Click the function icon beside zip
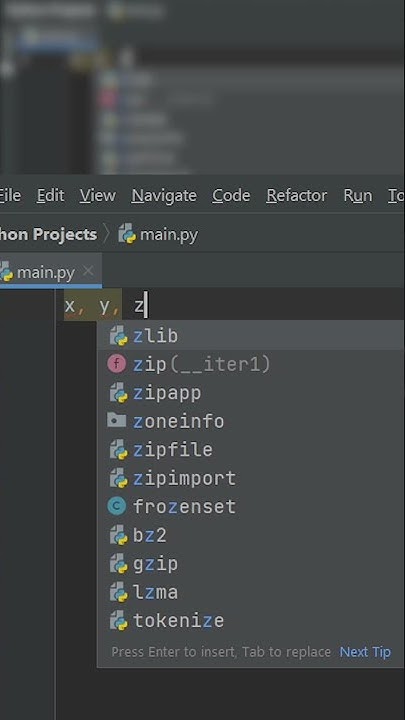This screenshot has height=720, width=405. tap(117, 364)
